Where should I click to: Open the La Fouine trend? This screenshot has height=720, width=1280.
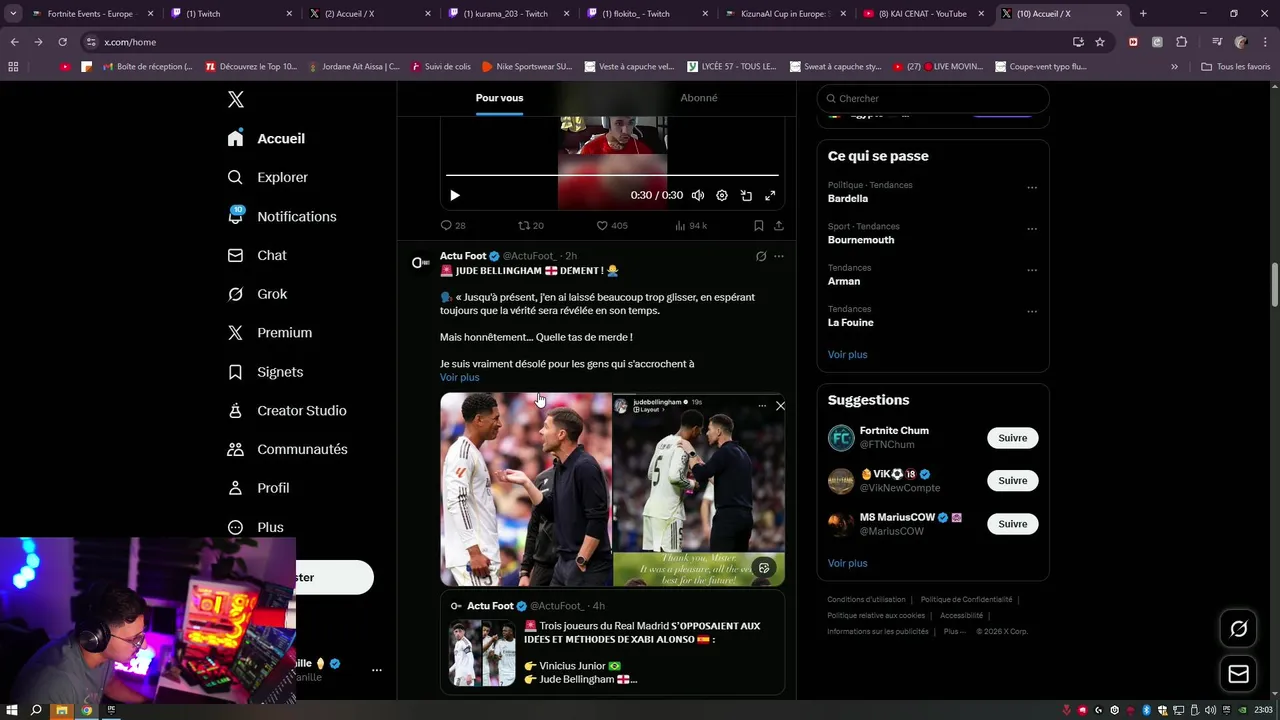click(851, 323)
